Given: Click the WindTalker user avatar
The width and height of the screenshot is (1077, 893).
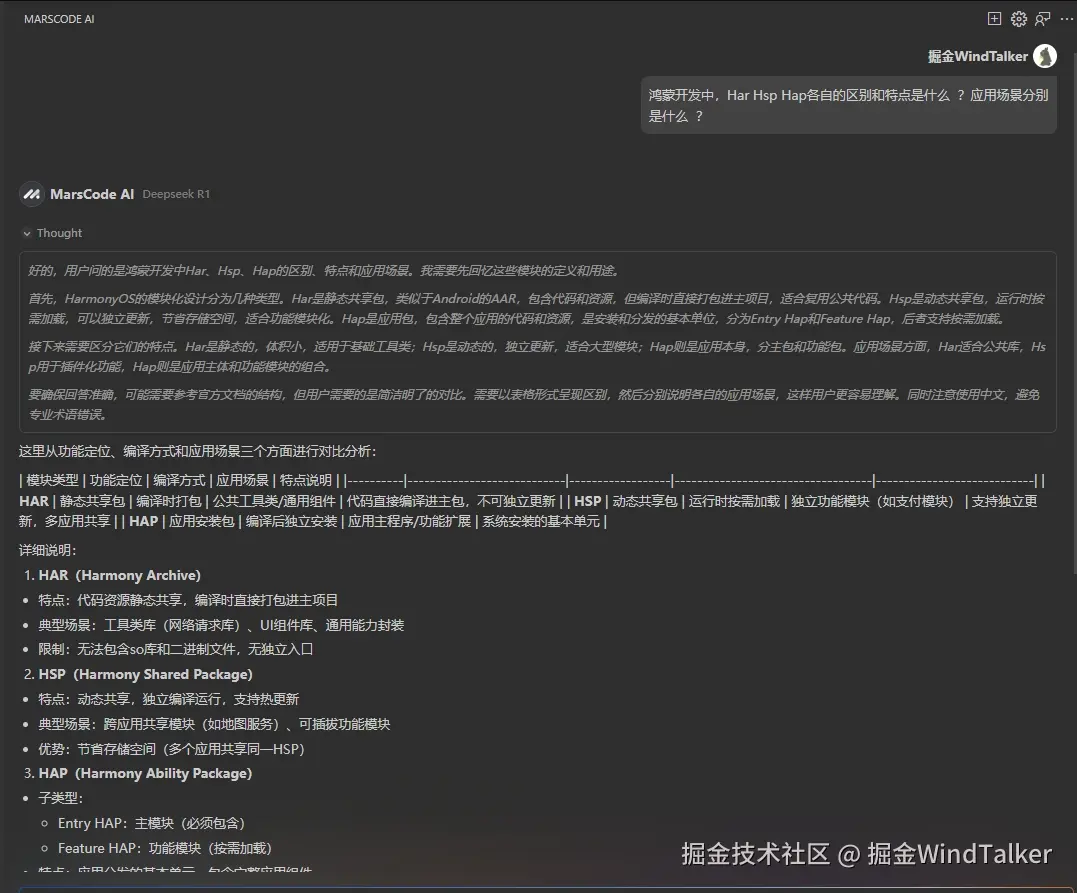Looking at the screenshot, I should tap(1045, 56).
